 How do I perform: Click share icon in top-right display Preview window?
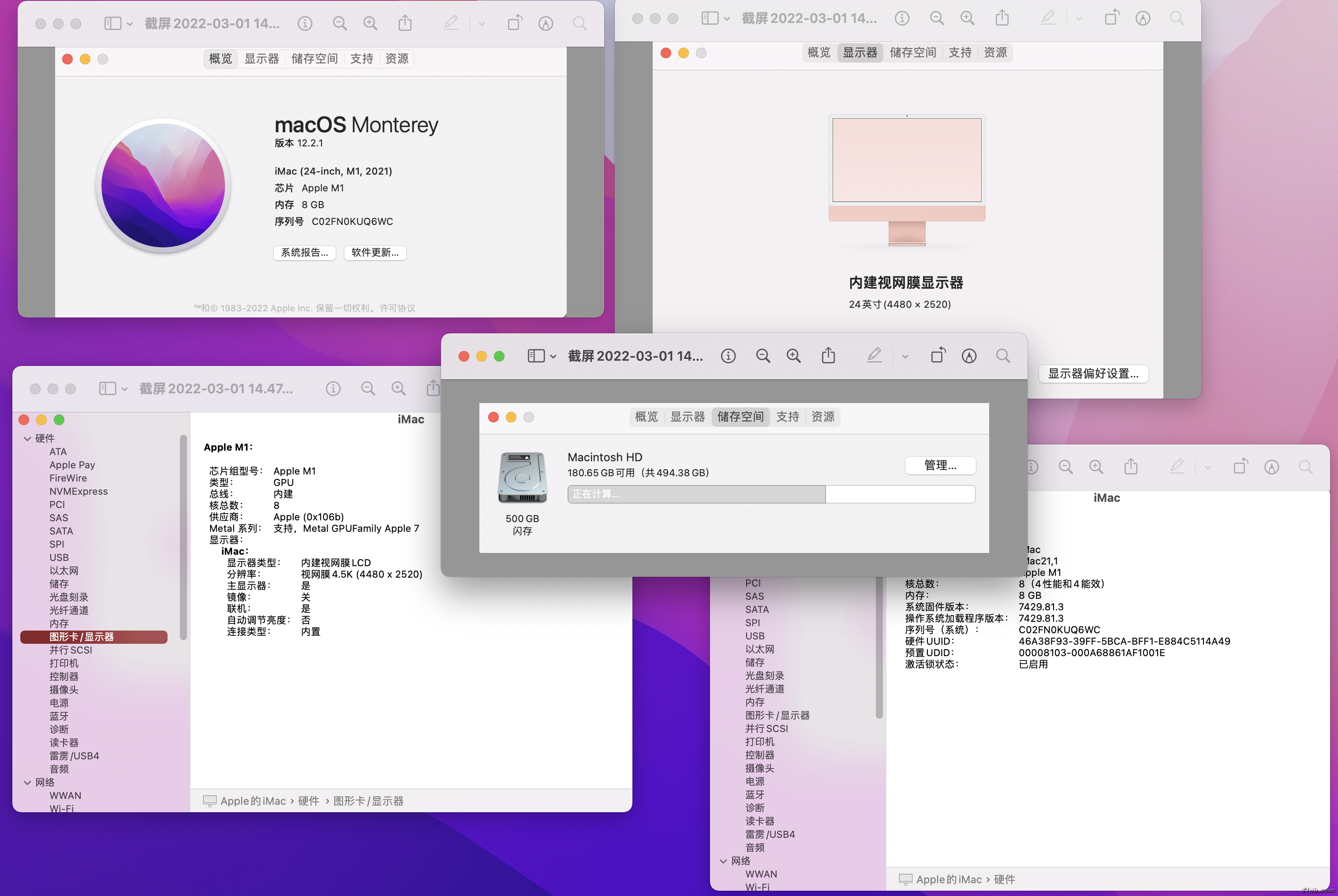pyautogui.click(x=1002, y=18)
